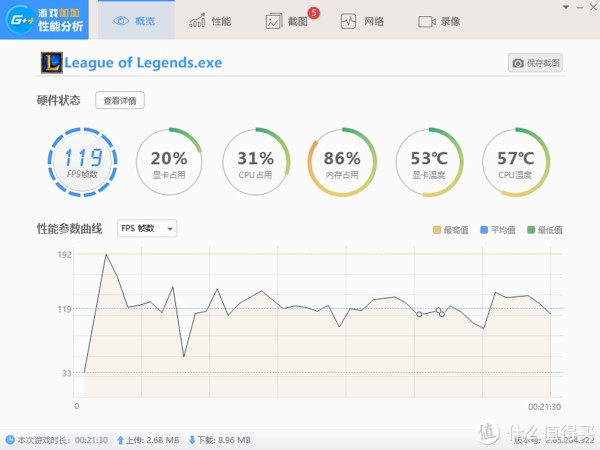Click the 31% CPU占用 gauge
This screenshot has height=450, width=600.
point(256,162)
